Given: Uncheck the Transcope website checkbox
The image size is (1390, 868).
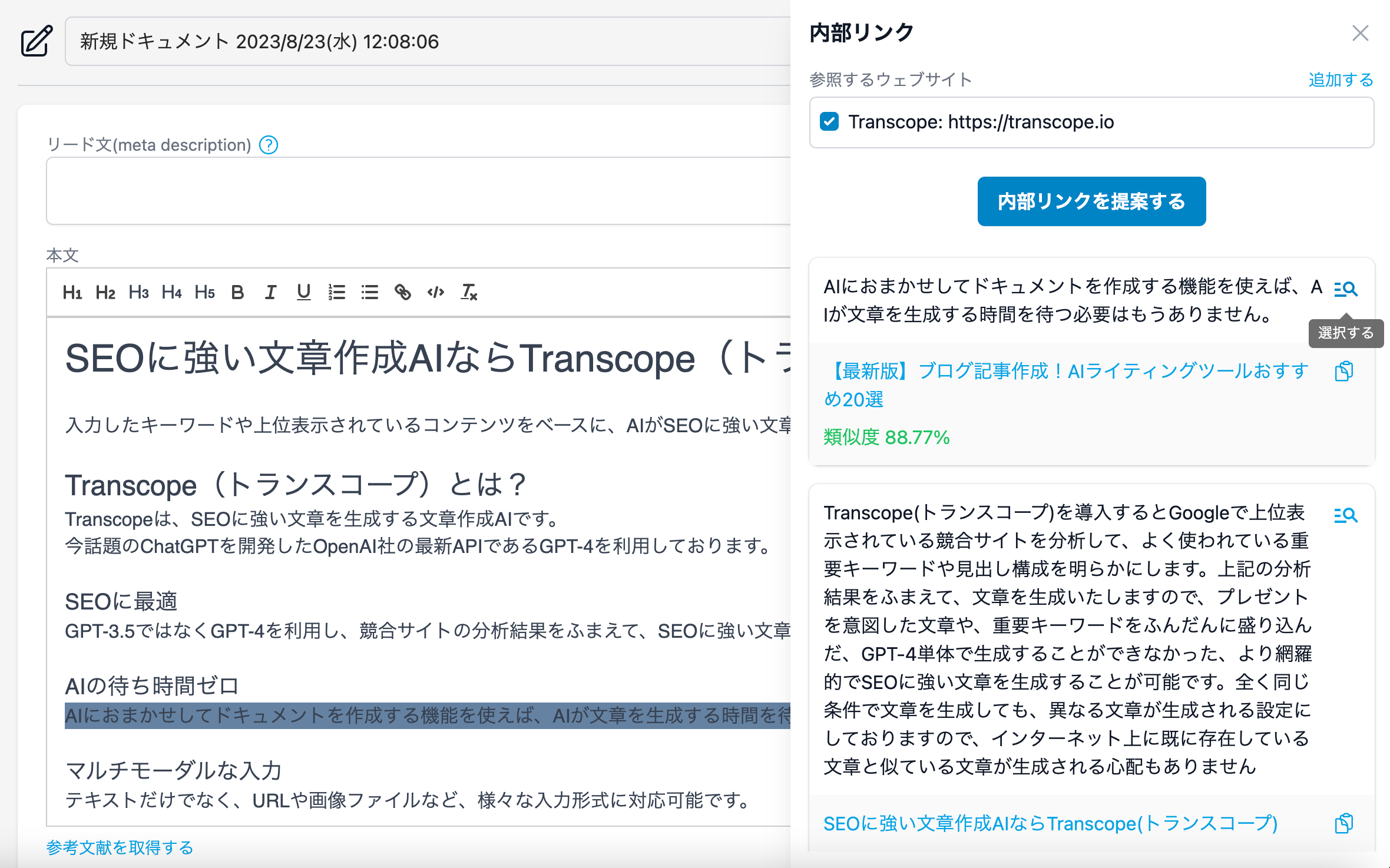Looking at the screenshot, I should pos(829,122).
